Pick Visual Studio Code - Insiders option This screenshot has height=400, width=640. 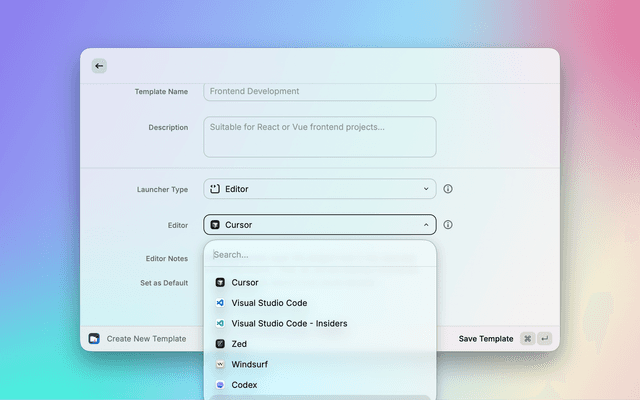click(x=290, y=324)
